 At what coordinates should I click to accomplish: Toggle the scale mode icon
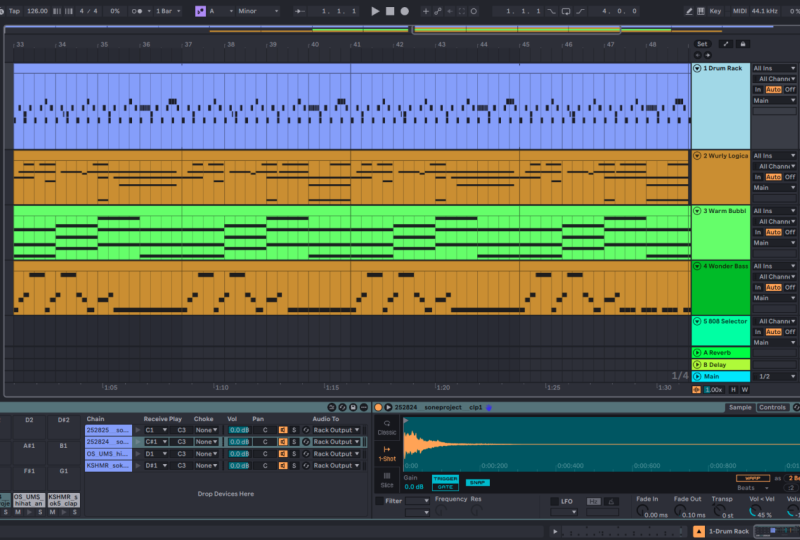click(x=201, y=11)
